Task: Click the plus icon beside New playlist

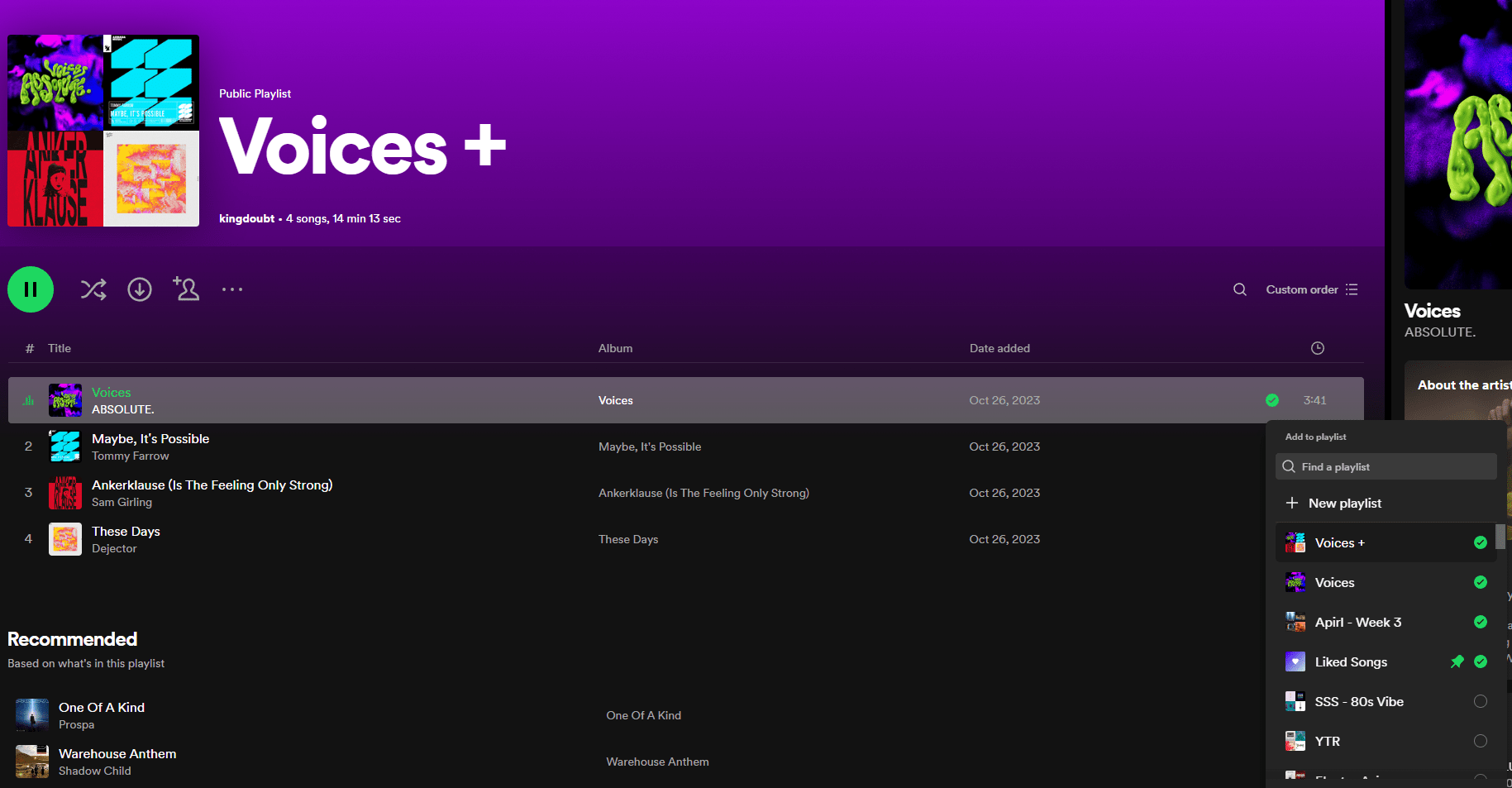Action: pyautogui.click(x=1292, y=503)
